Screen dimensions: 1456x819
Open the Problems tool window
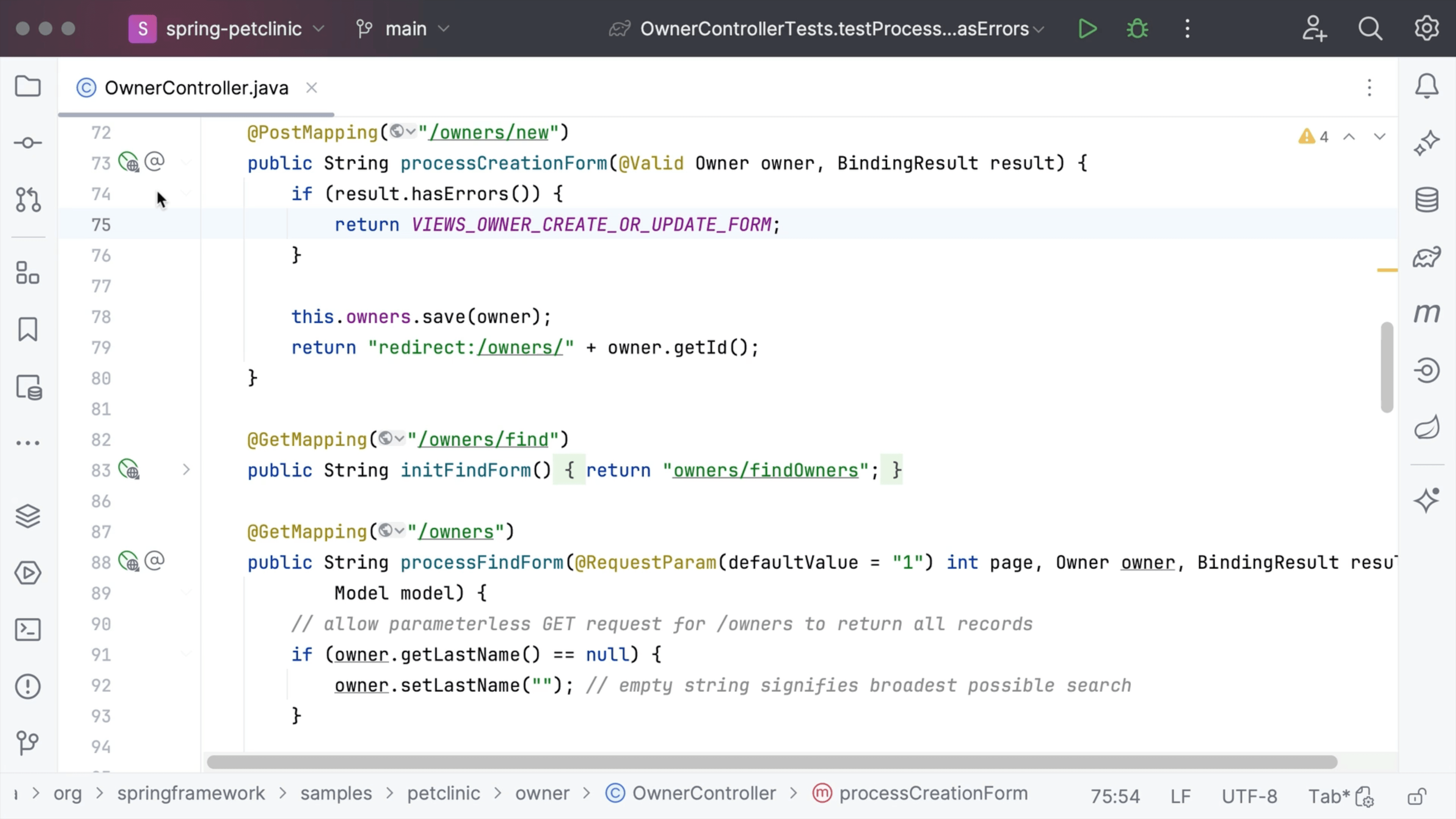pos(27,686)
